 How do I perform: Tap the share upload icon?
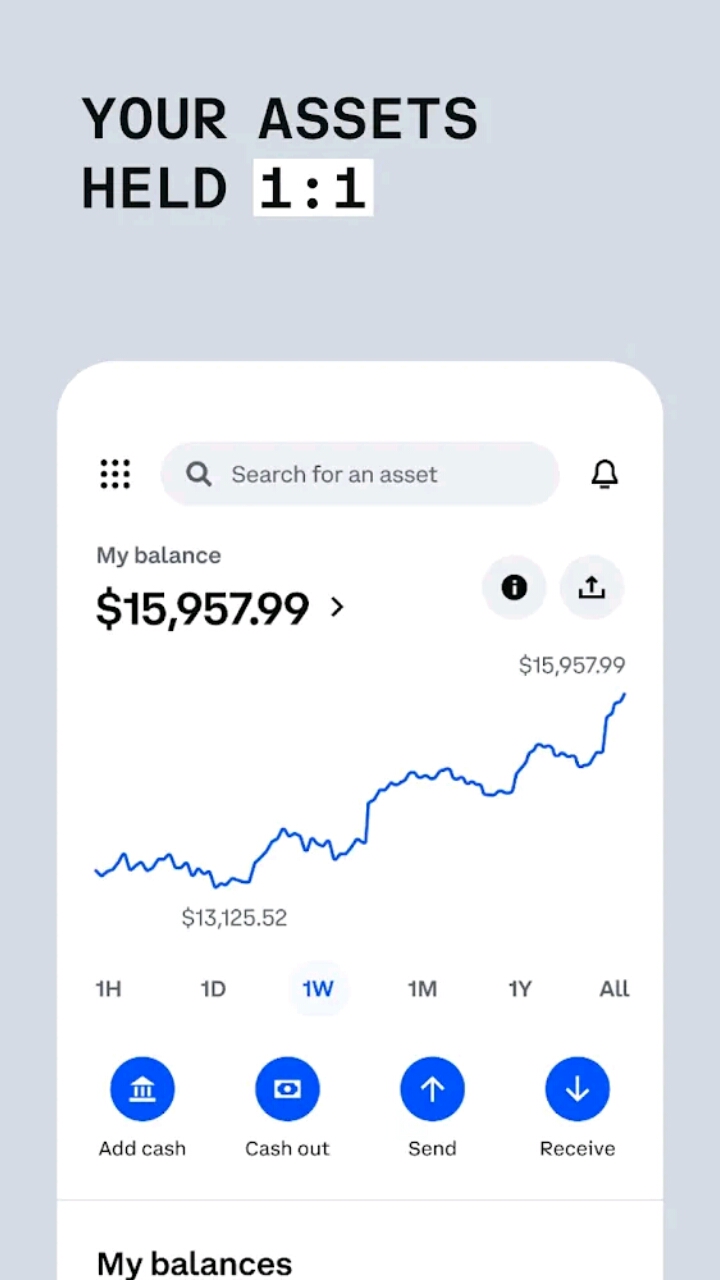[592, 587]
